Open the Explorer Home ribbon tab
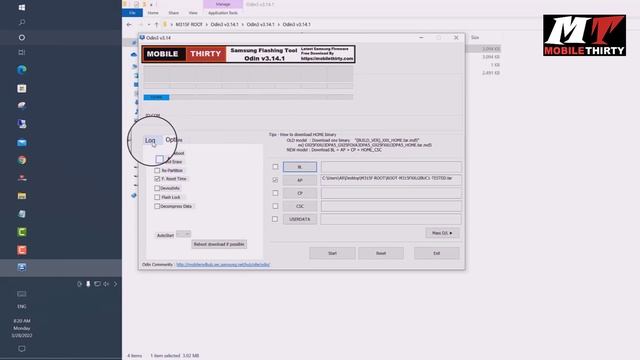 (x=153, y=13)
